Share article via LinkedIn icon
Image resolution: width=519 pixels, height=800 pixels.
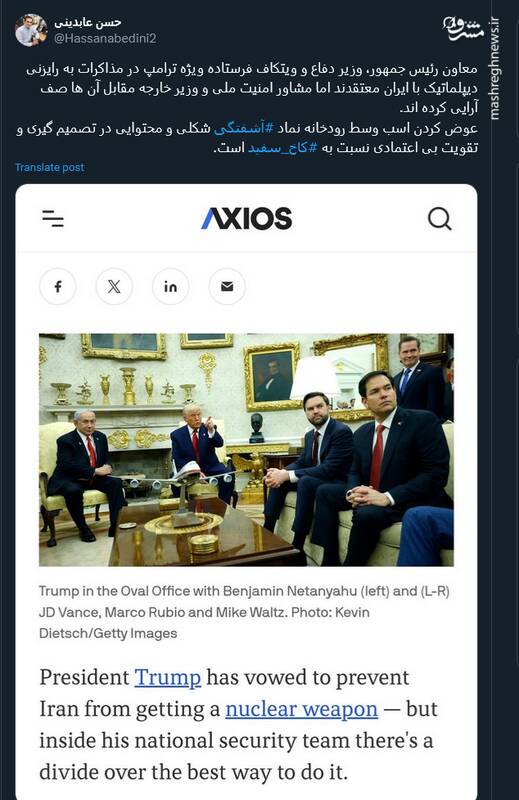coord(170,286)
